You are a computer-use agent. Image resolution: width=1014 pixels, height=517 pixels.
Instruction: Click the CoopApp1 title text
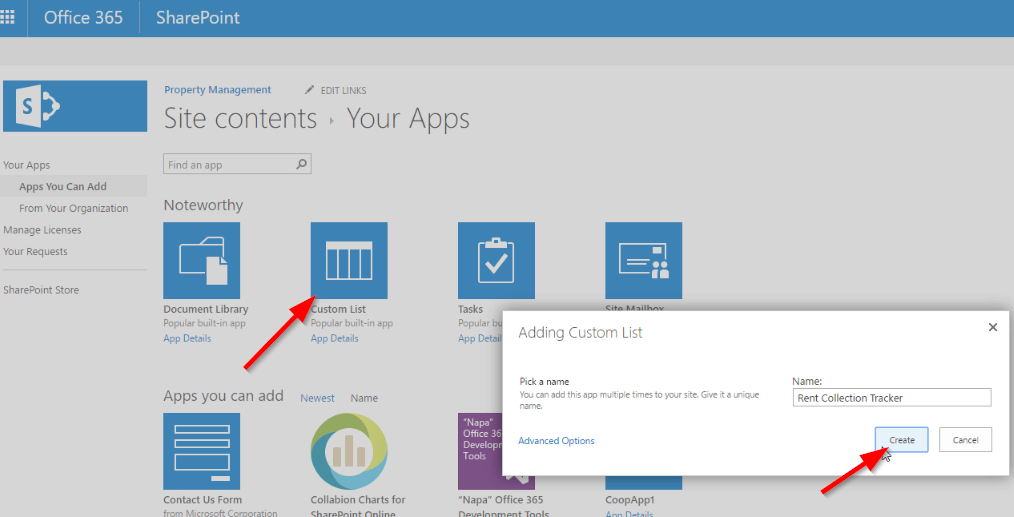630,500
